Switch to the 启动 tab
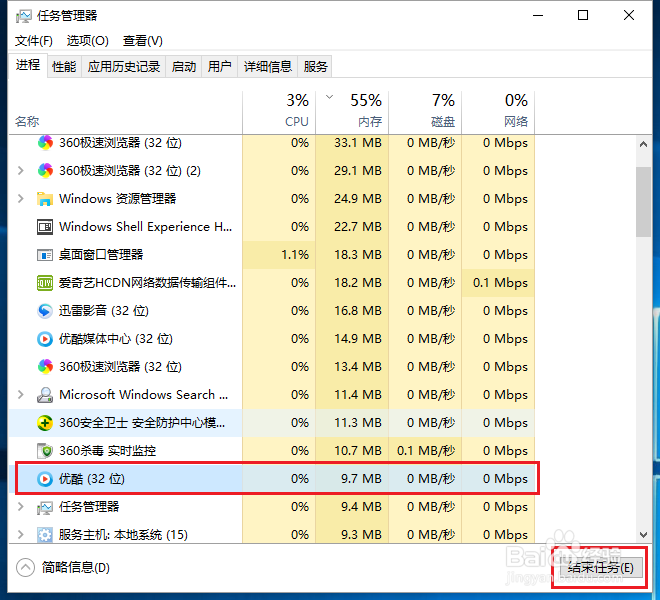This screenshot has height=600, width=660. pyautogui.click(x=184, y=67)
